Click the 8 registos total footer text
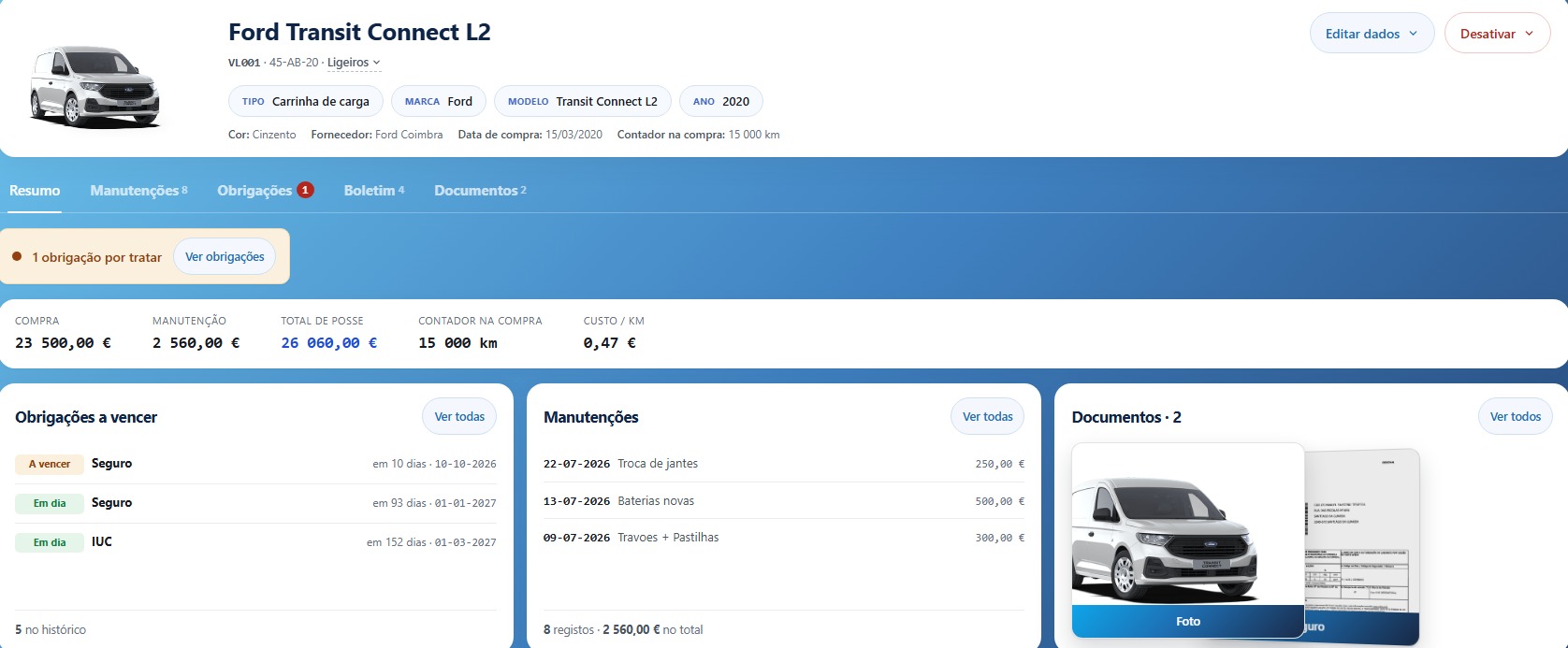The width and height of the screenshot is (1568, 648). point(623,630)
